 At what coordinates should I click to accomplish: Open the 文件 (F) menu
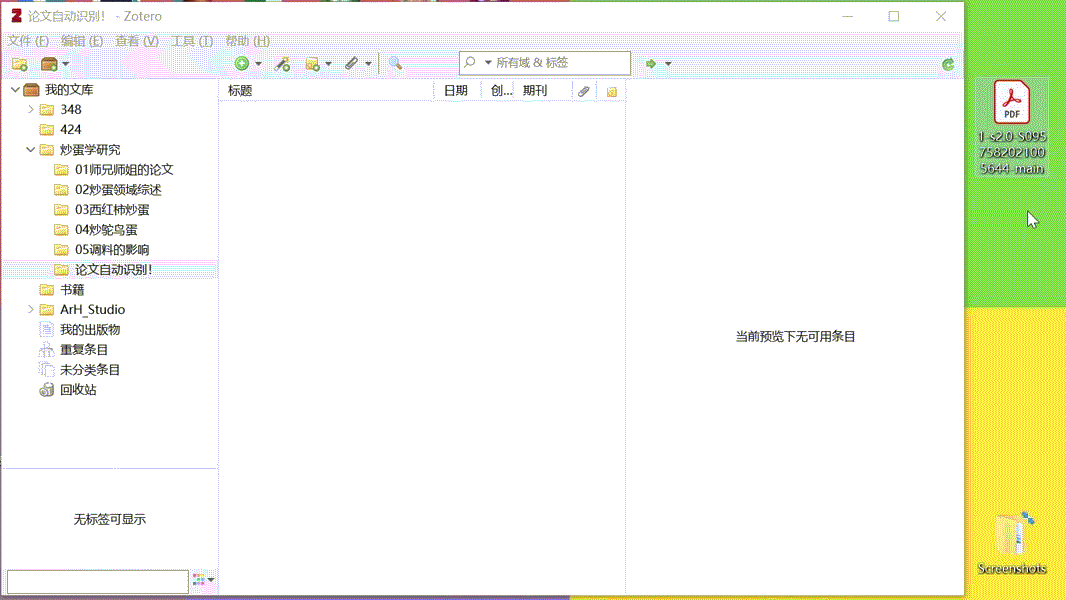(28, 41)
